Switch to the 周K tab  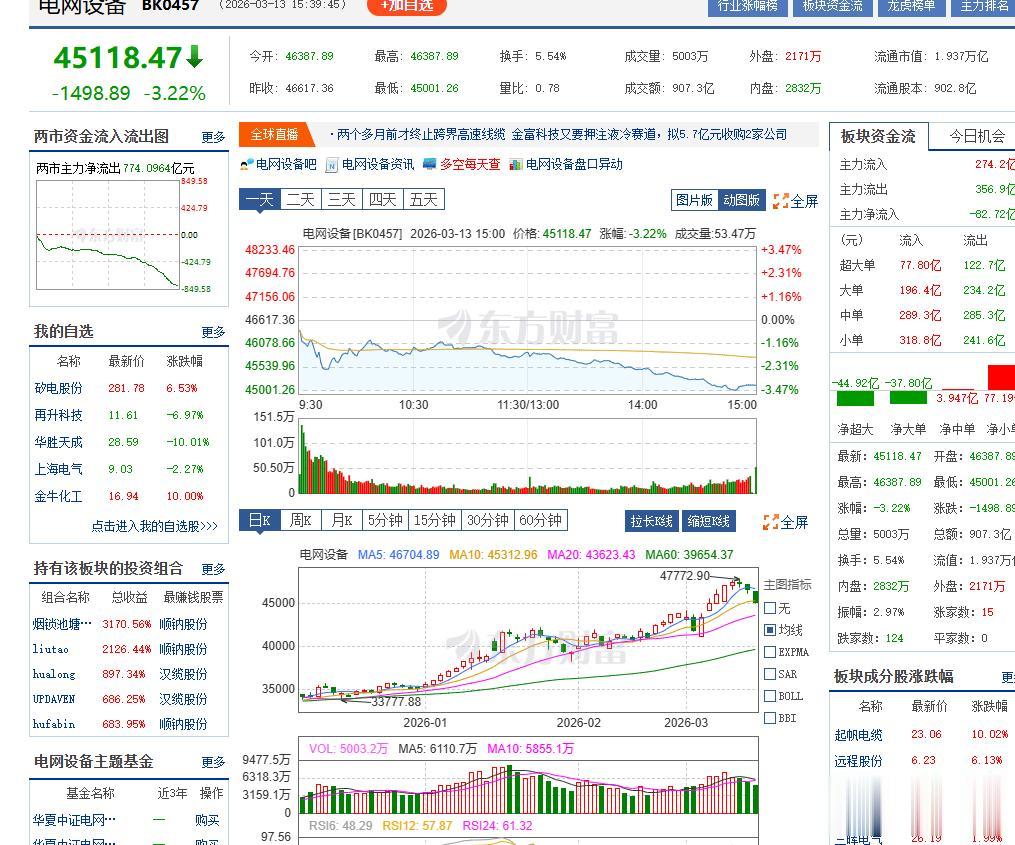tap(301, 520)
